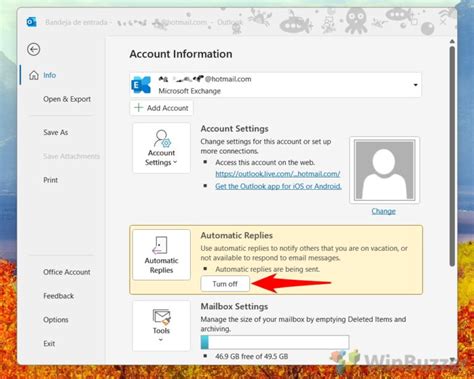Click the Microsoft Exchange label

(189, 91)
